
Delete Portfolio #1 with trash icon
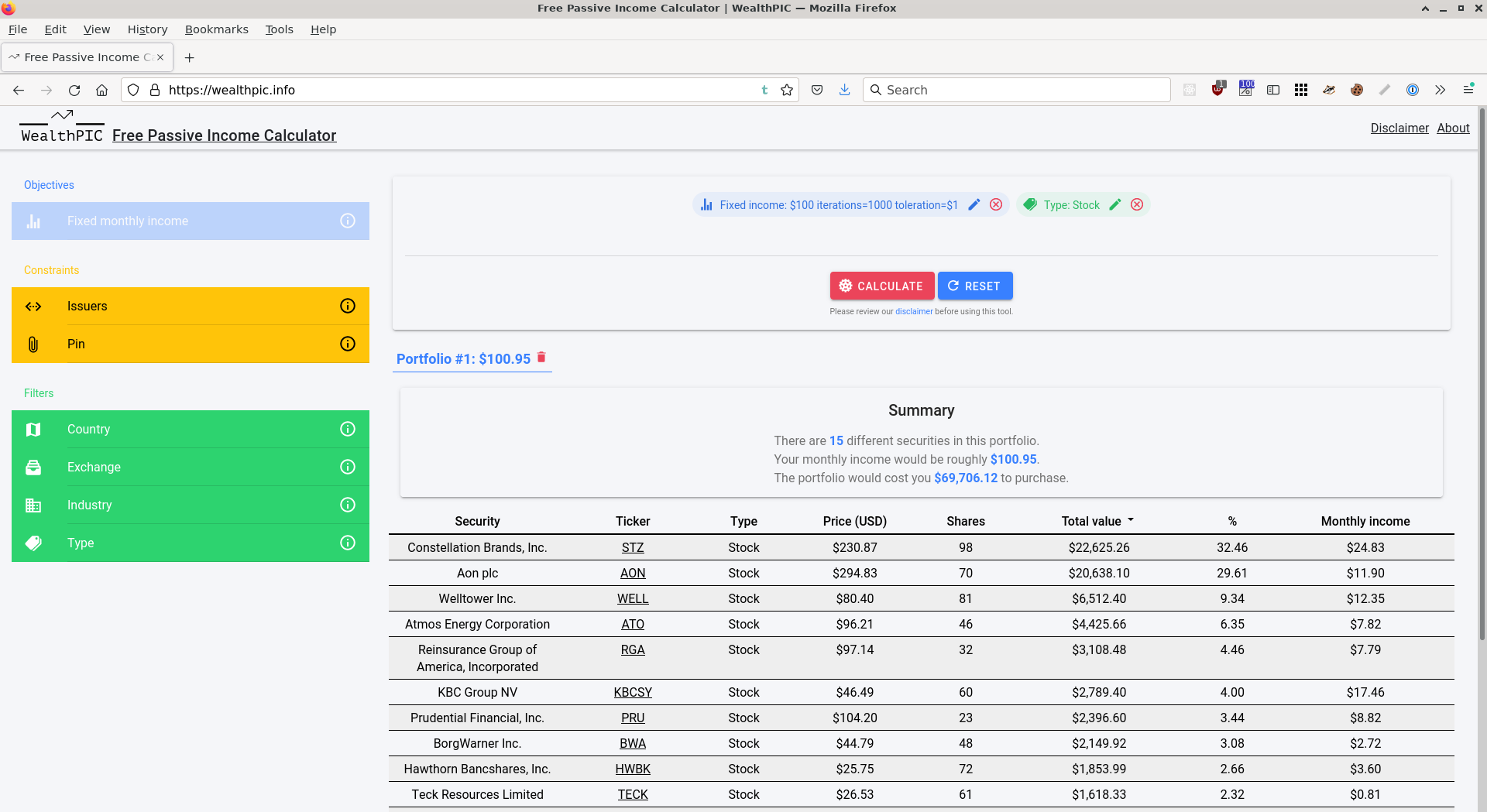coord(542,358)
